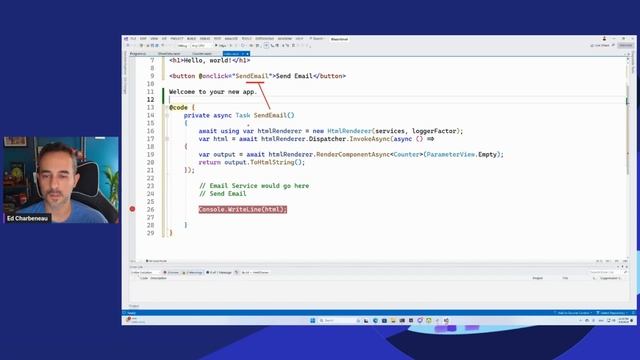Open the BUILD menu
The height and width of the screenshot is (360, 640).
(191, 39)
